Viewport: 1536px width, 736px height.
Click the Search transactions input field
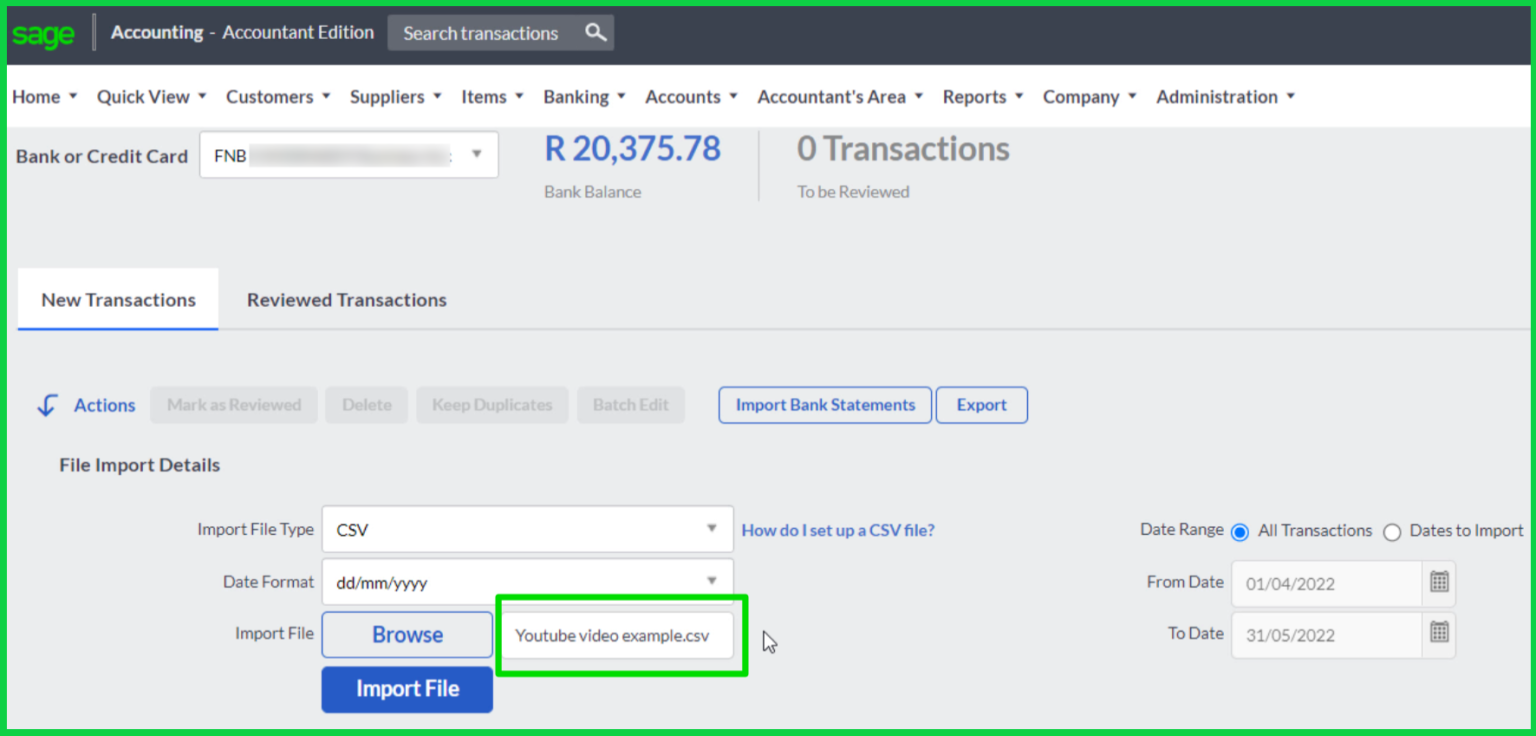pyautogui.click(x=480, y=32)
